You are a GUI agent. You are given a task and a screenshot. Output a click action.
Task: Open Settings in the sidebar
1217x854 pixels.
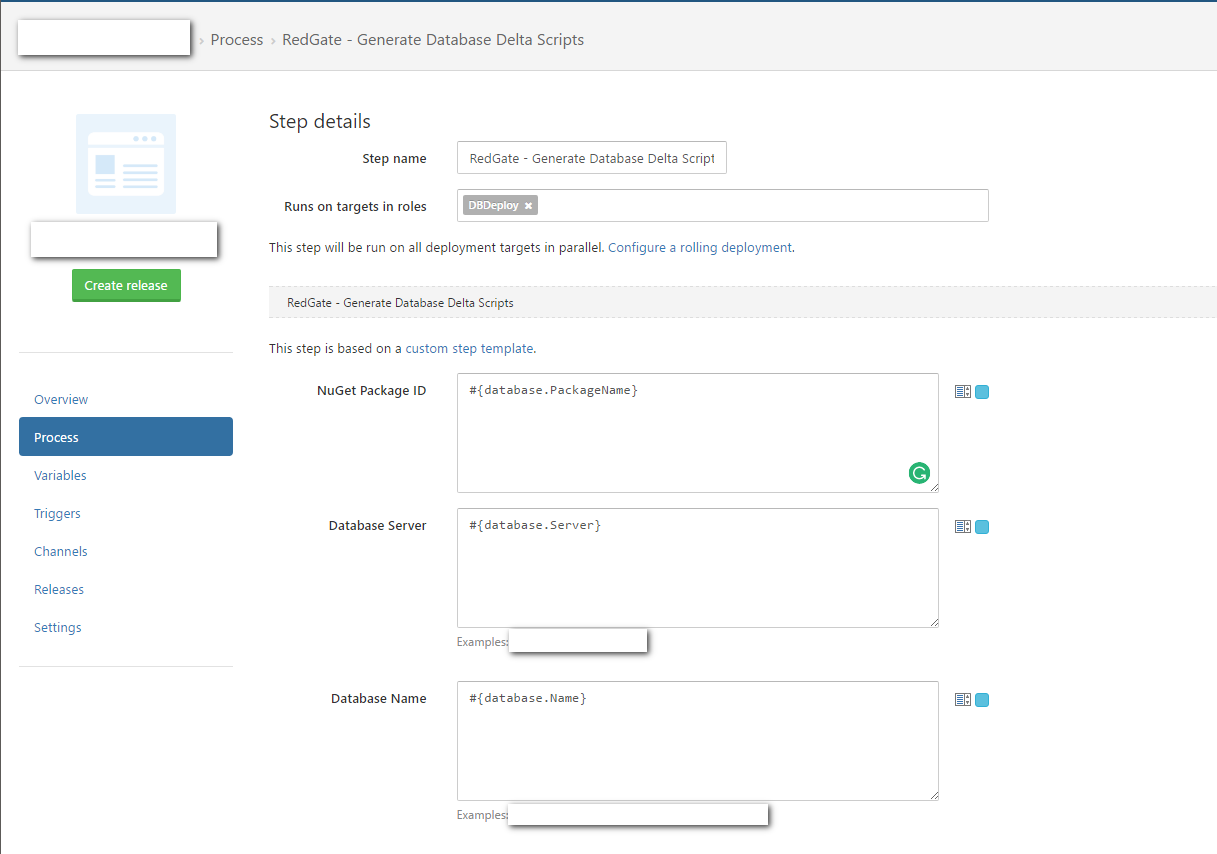pos(58,627)
